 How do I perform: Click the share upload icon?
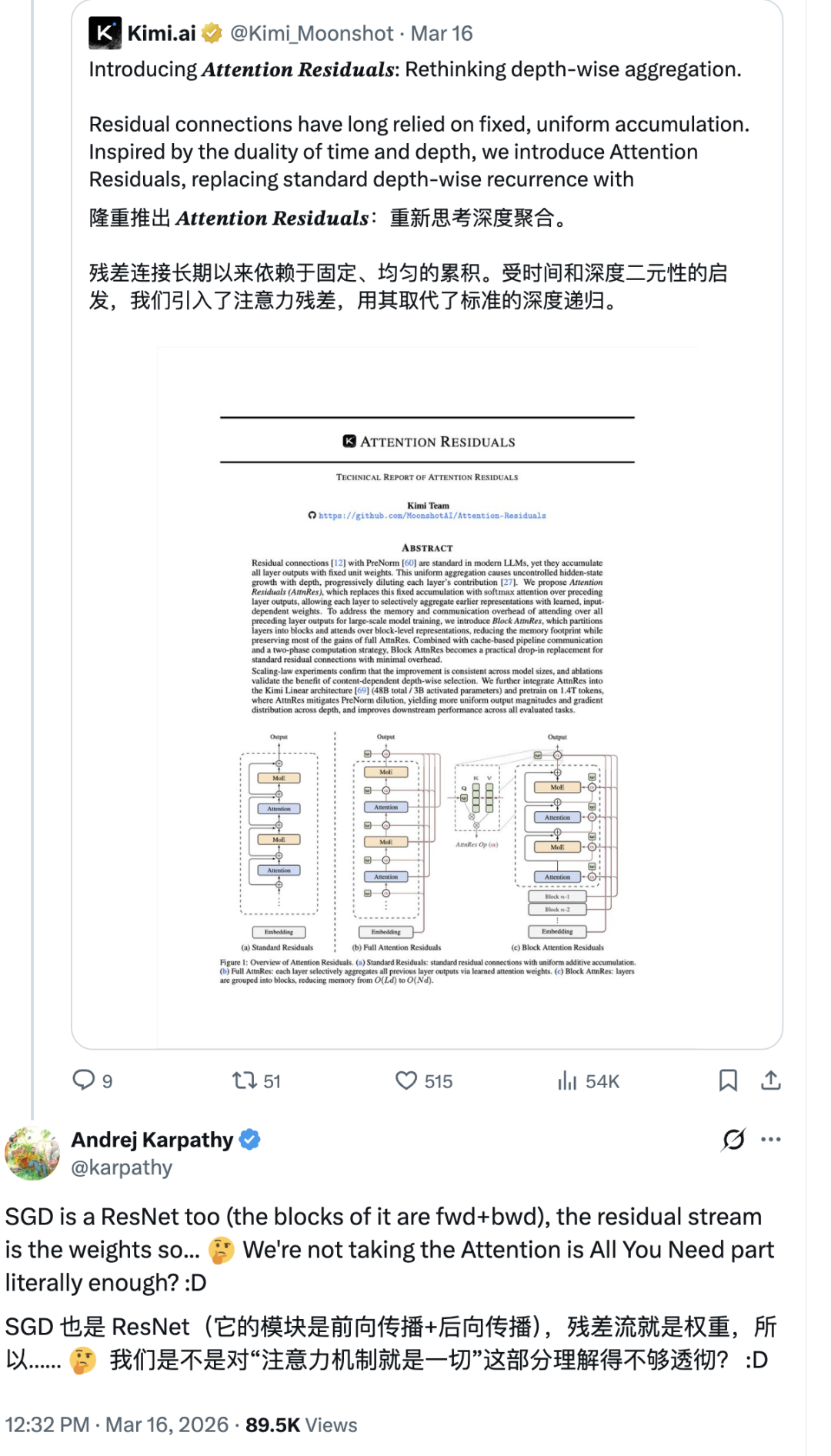771,1080
